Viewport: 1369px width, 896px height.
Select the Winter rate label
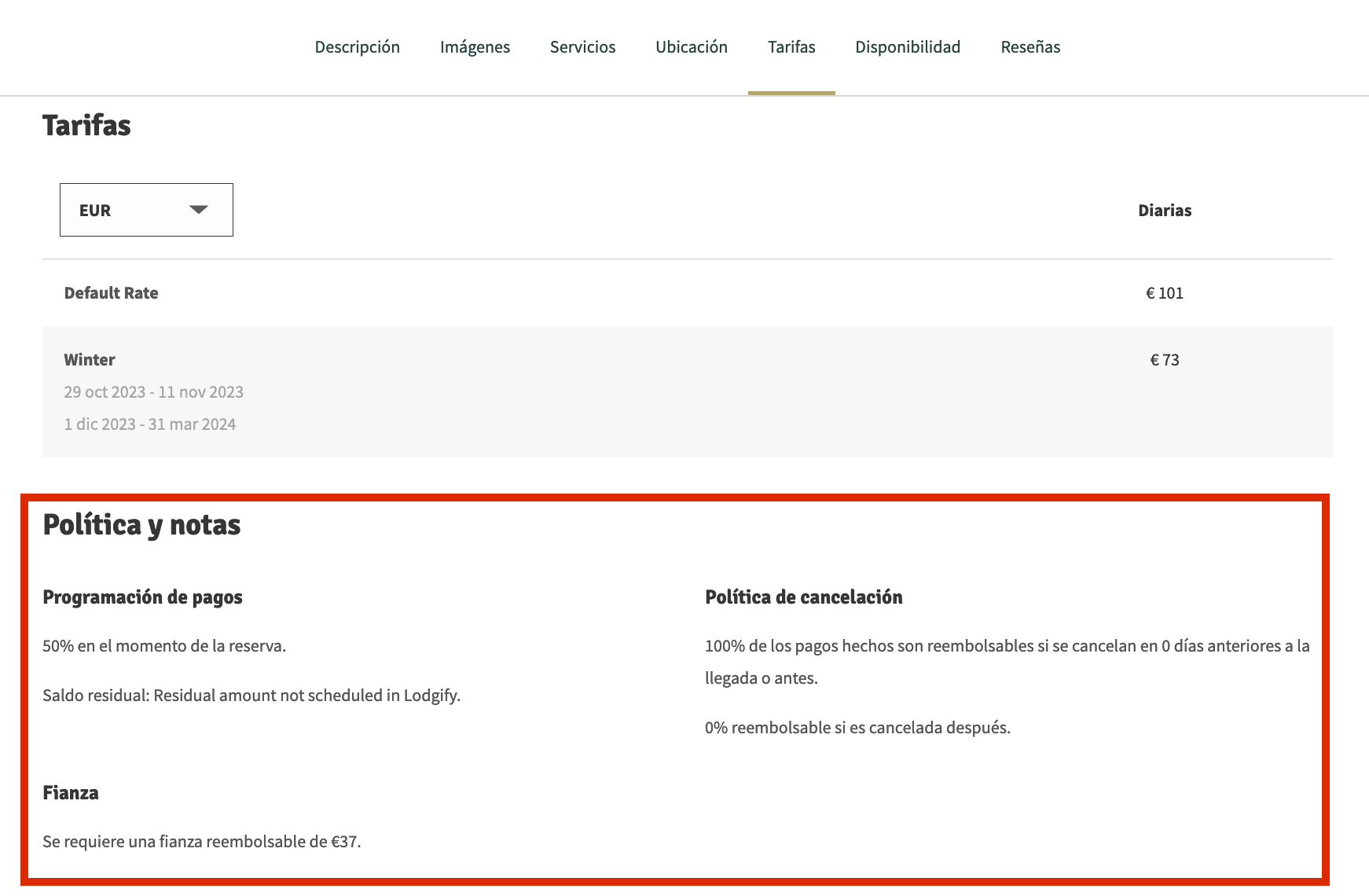coord(90,360)
